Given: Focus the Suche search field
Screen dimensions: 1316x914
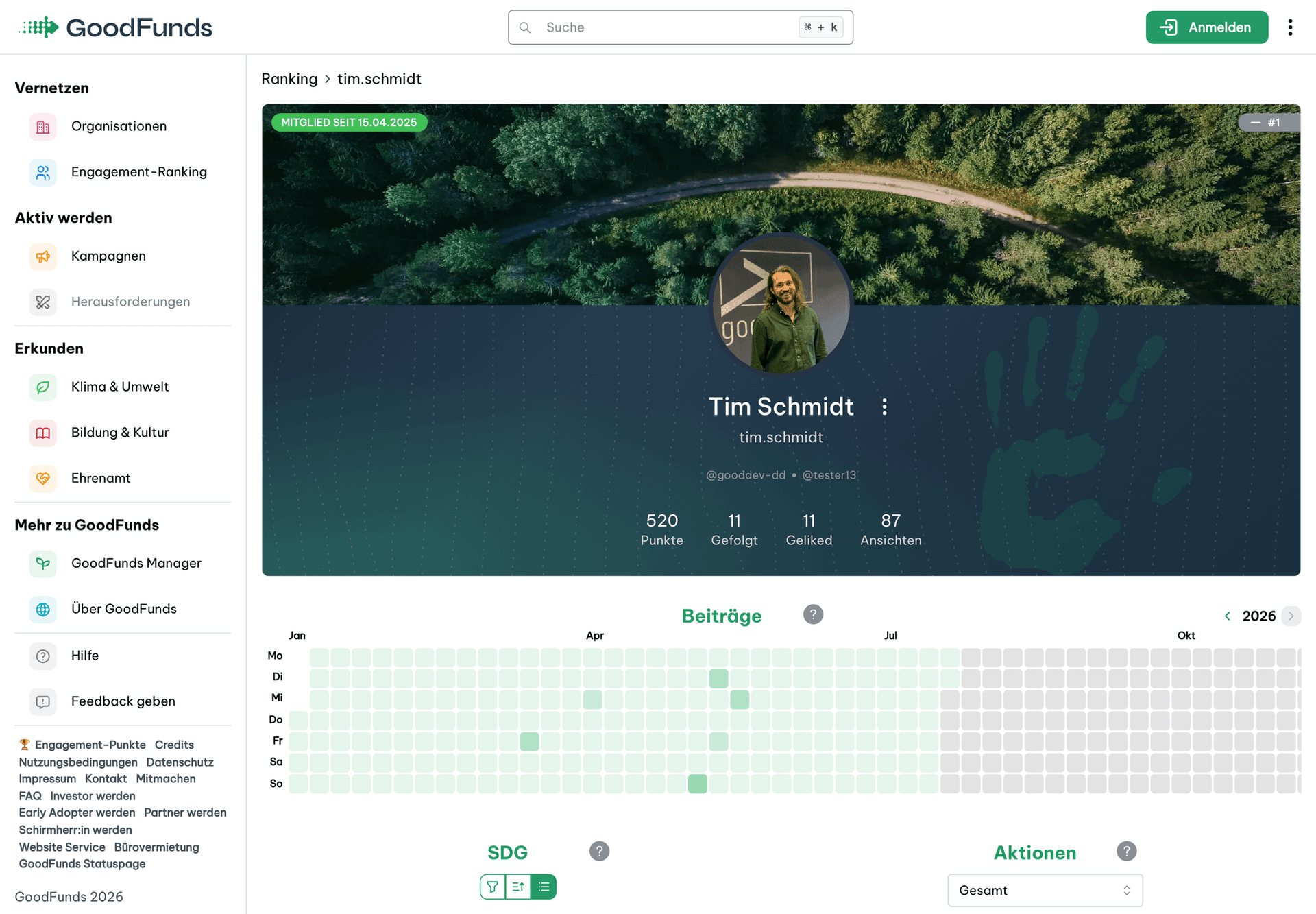Looking at the screenshot, I should pos(680,27).
